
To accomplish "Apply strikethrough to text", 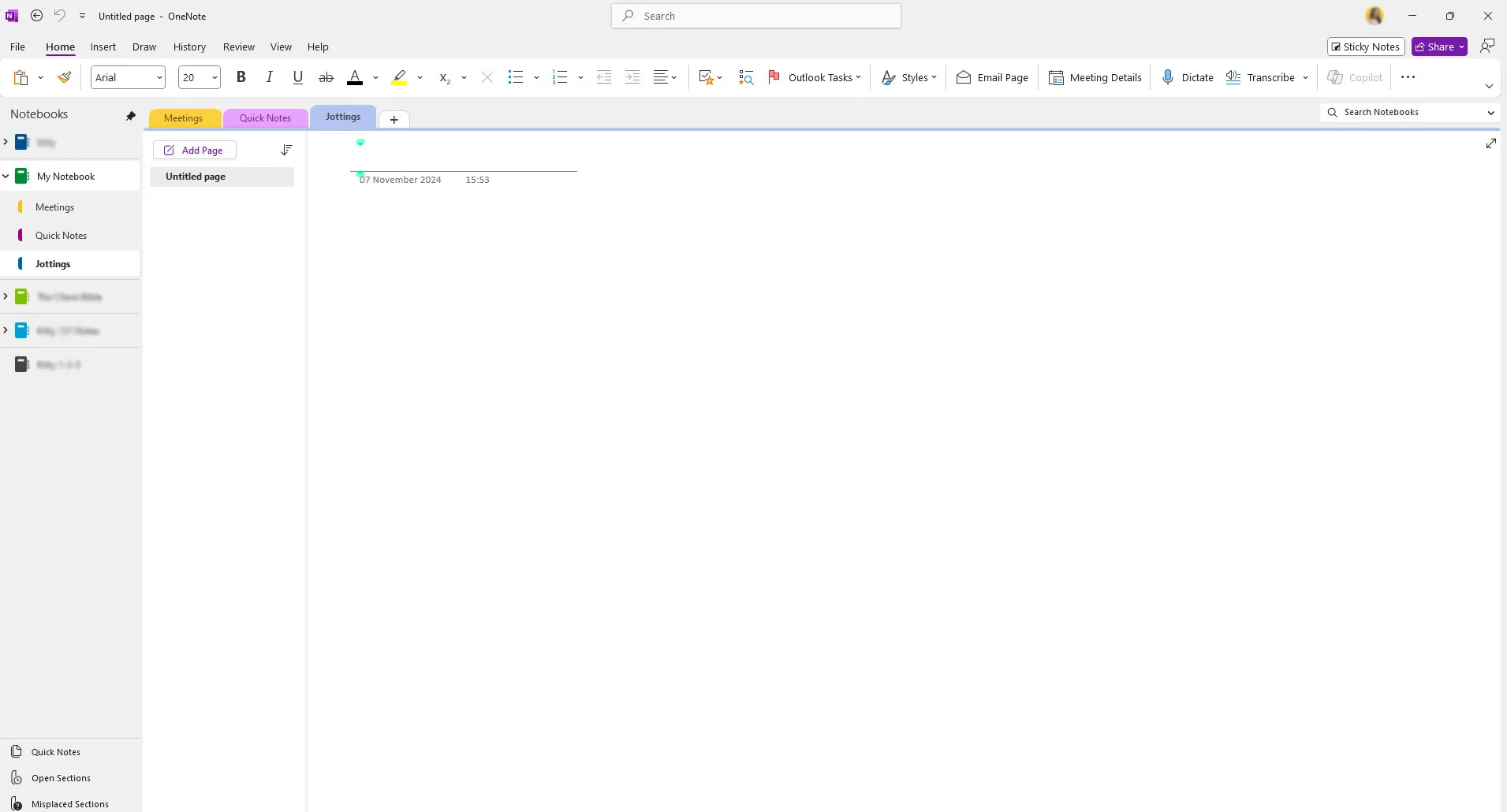I will pos(326,77).
